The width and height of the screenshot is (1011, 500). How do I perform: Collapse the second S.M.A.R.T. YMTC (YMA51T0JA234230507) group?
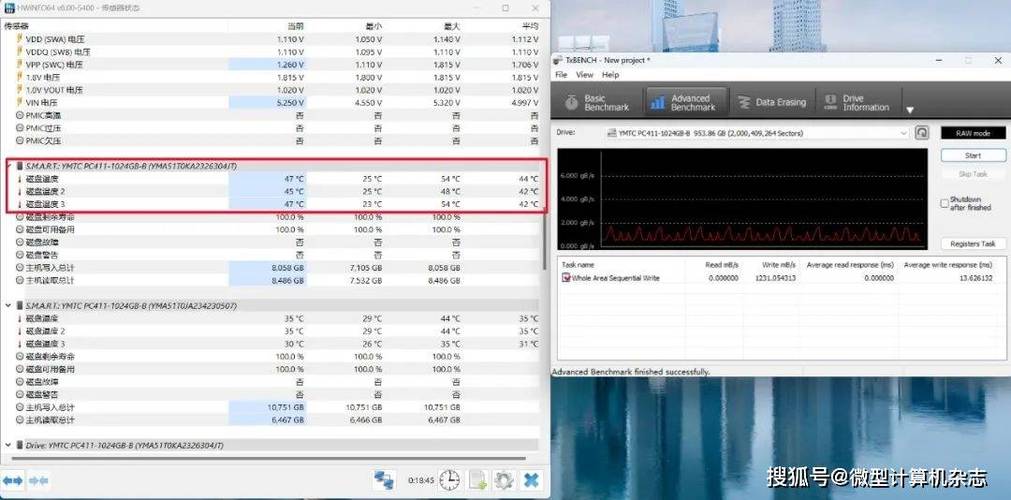8,306
